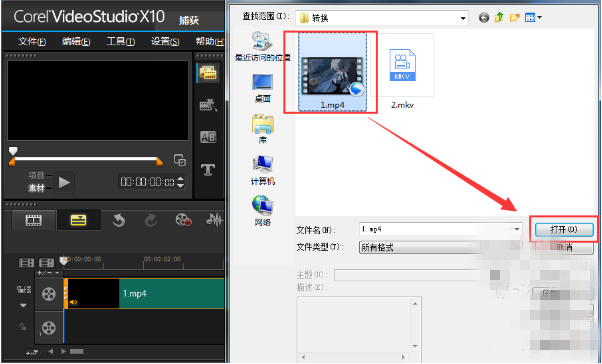Image resolution: width=602 pixels, height=364 pixels.
Task: Click the left orange trim mark-in handle
Action: [12, 162]
